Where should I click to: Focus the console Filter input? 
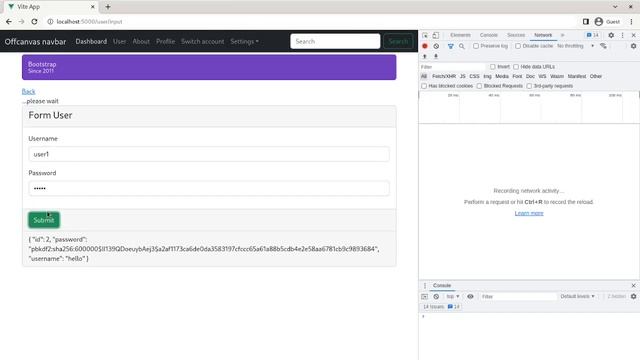518,296
